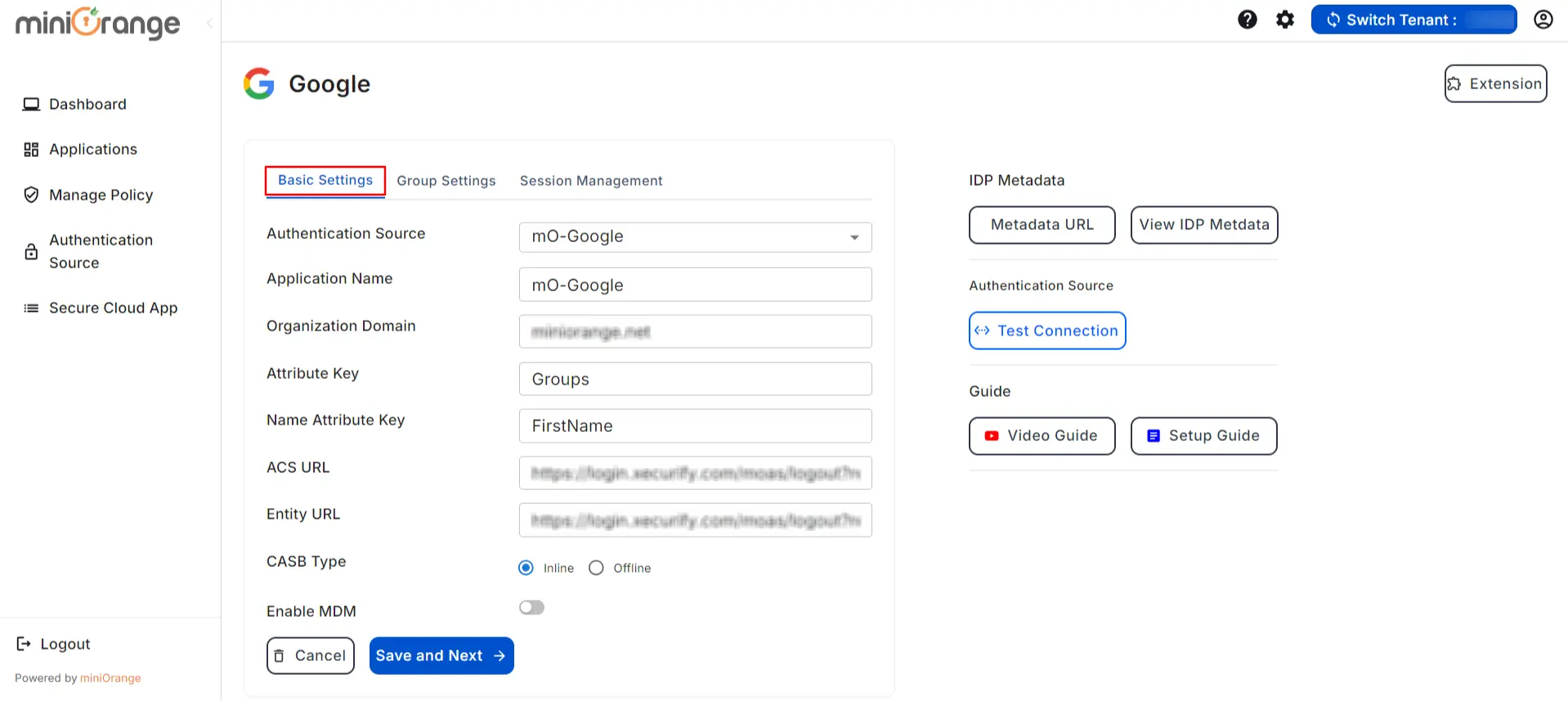Select the Offline CASB type radio
Screen dimensions: 1568x701
tap(596, 568)
